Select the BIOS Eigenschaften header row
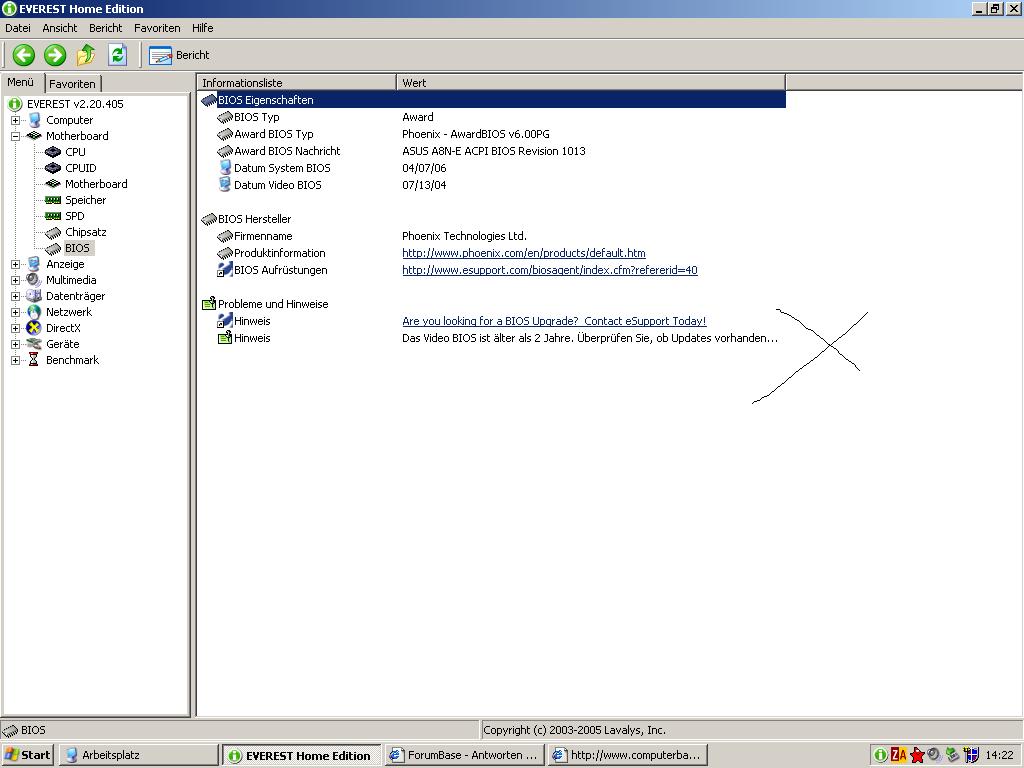Screen dimensions: 1024x768 [x=492, y=100]
